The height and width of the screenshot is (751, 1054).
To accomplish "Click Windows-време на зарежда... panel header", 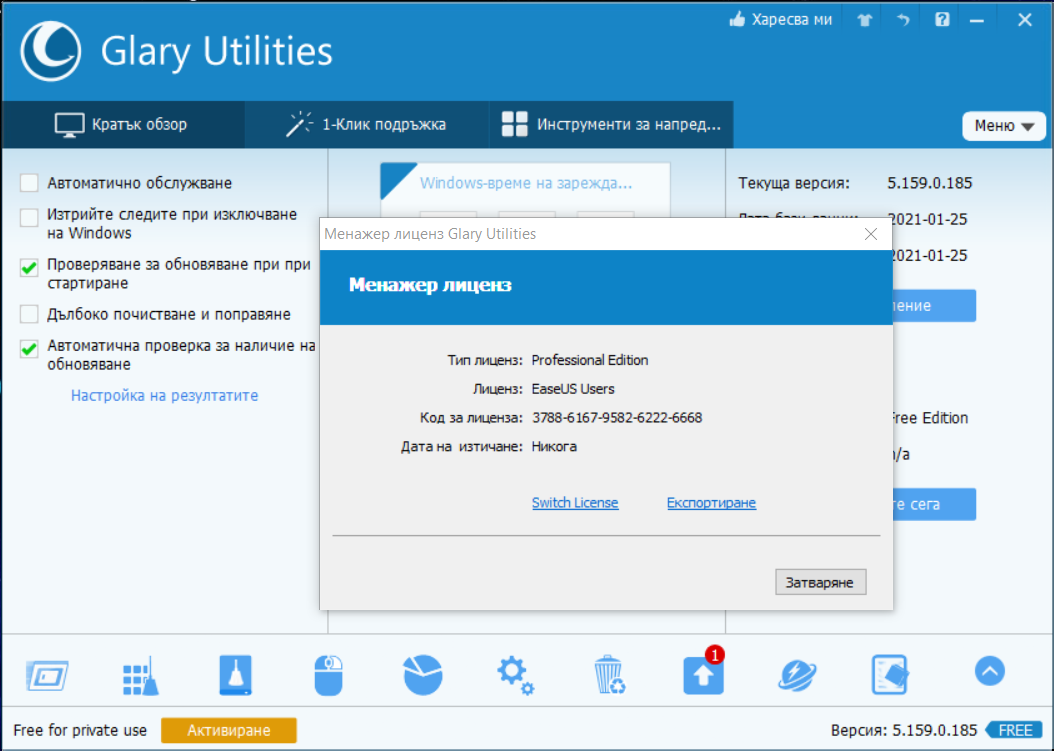I will pyautogui.click(x=526, y=183).
